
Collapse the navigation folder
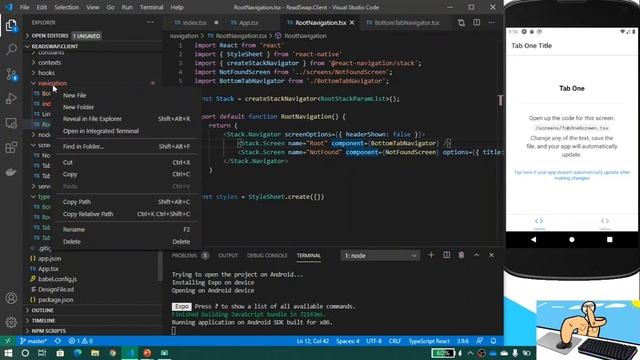tap(52, 83)
